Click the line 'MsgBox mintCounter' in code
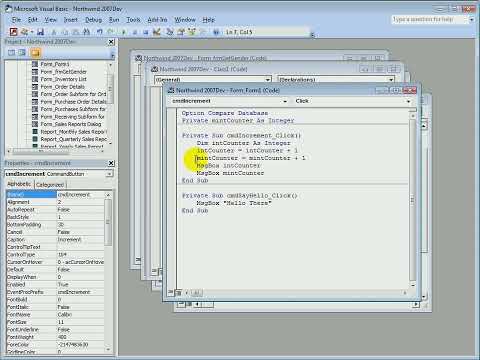 (230, 173)
